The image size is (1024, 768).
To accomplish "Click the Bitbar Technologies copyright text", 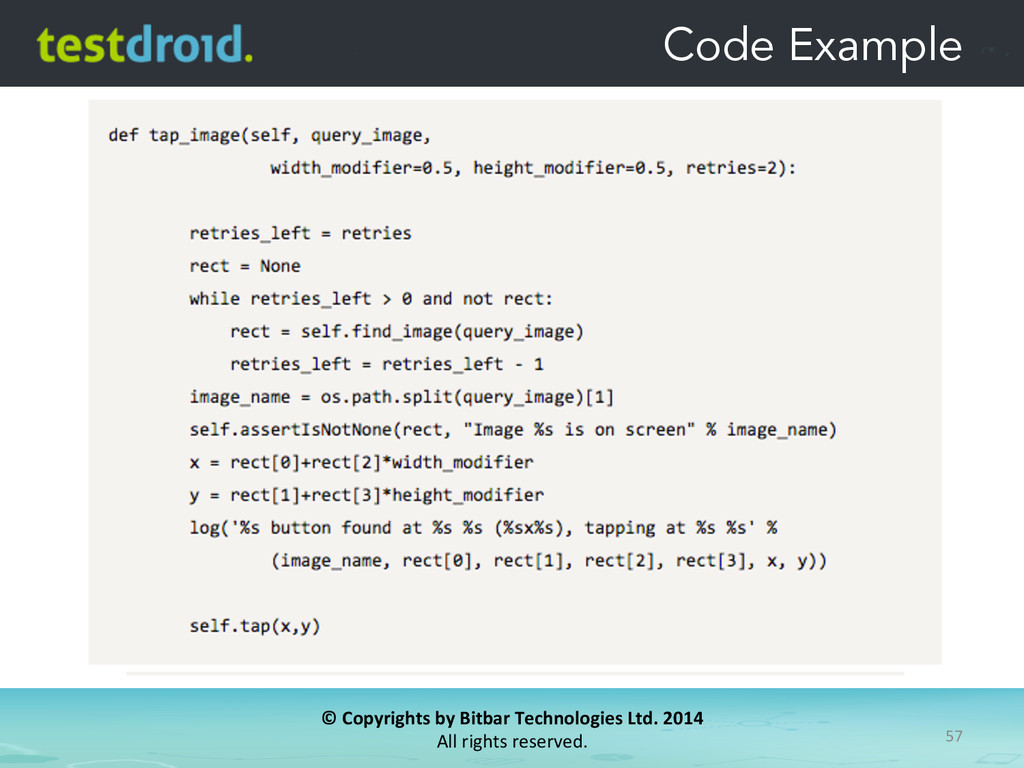I will 512,718.
